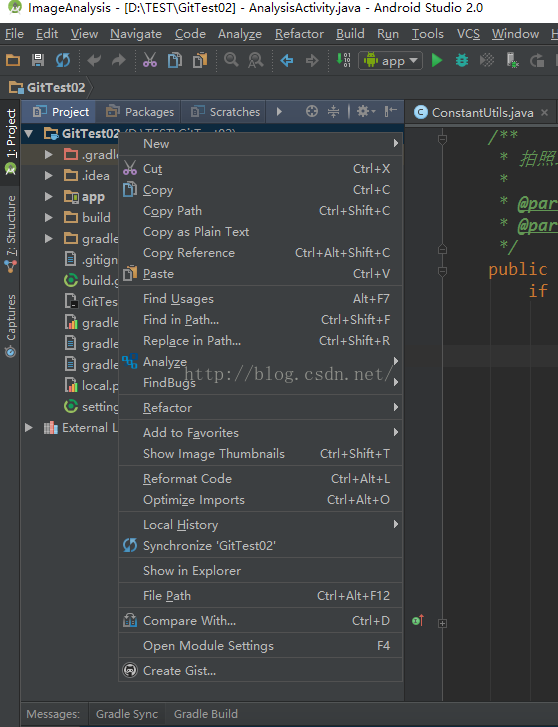Click the Forward navigation arrow

pyautogui.click(x=312, y=60)
